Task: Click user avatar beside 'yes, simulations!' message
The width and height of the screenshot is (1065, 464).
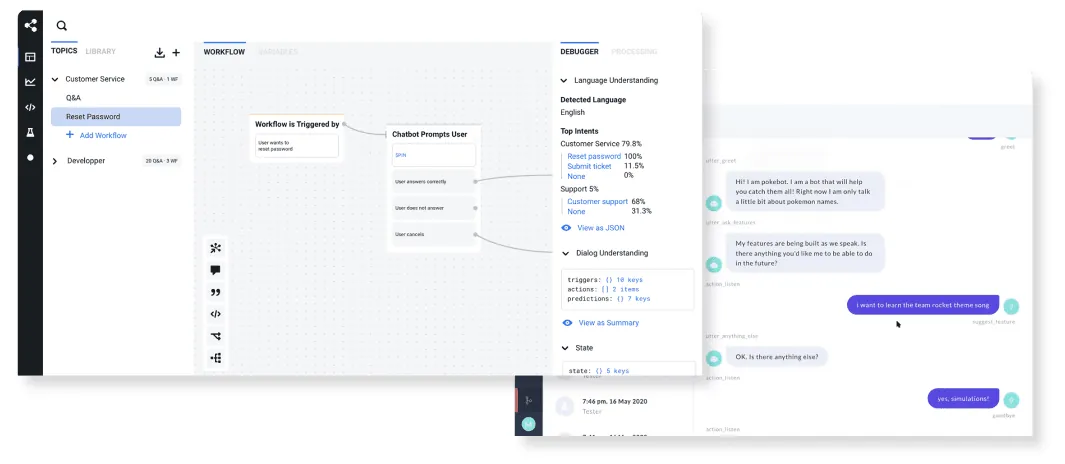Action: (1011, 400)
